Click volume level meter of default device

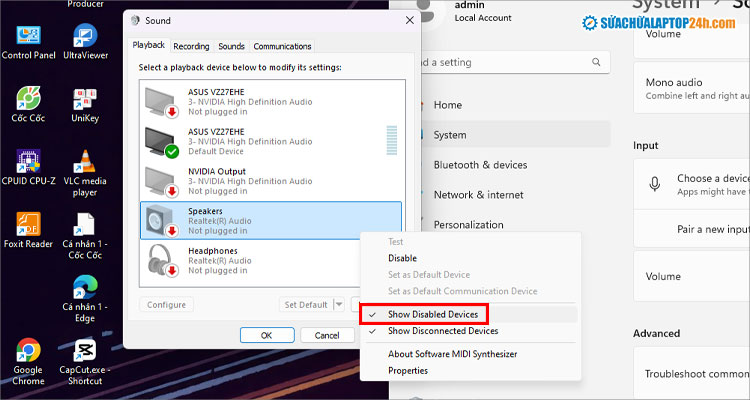click(x=392, y=140)
